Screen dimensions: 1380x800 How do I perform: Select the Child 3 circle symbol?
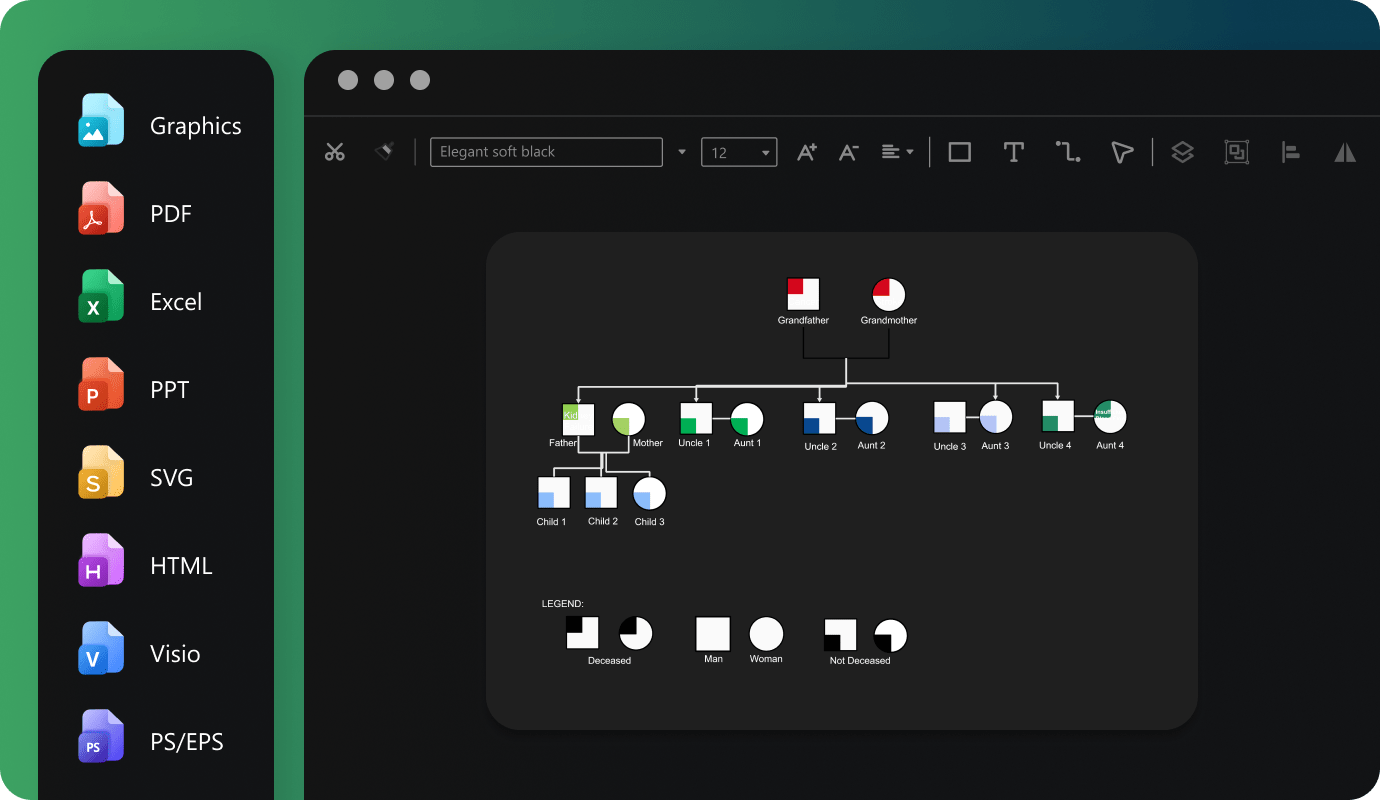click(x=649, y=494)
